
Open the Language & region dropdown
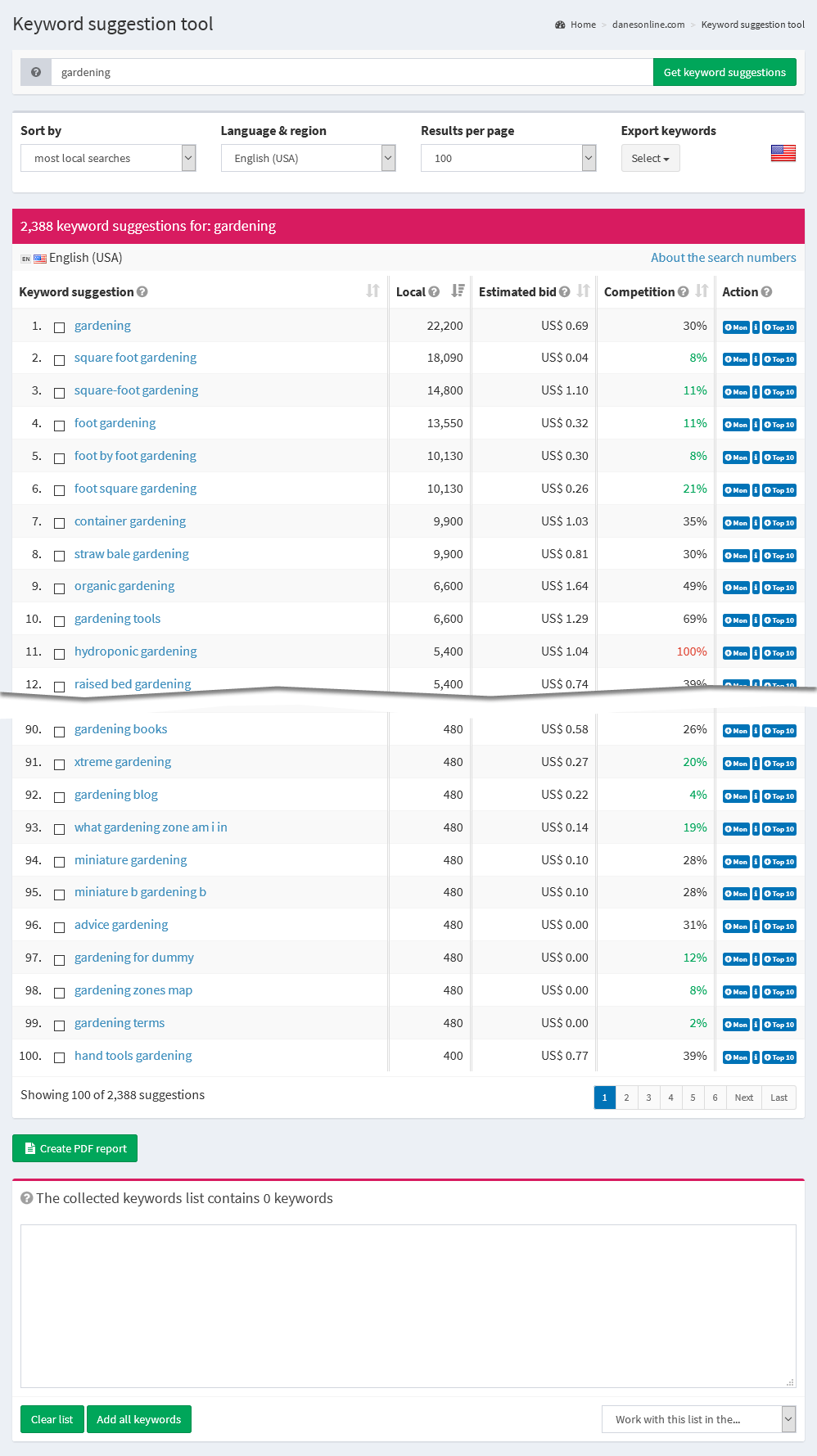tap(309, 158)
